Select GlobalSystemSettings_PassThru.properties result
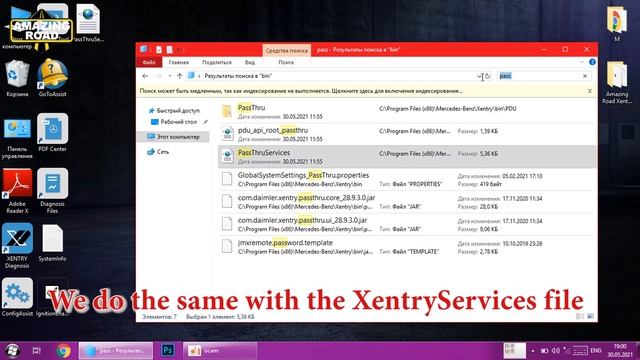 407,179
